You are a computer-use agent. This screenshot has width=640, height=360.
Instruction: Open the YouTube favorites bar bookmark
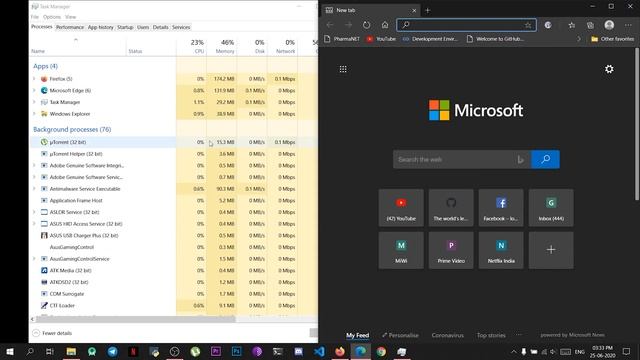pyautogui.click(x=381, y=39)
